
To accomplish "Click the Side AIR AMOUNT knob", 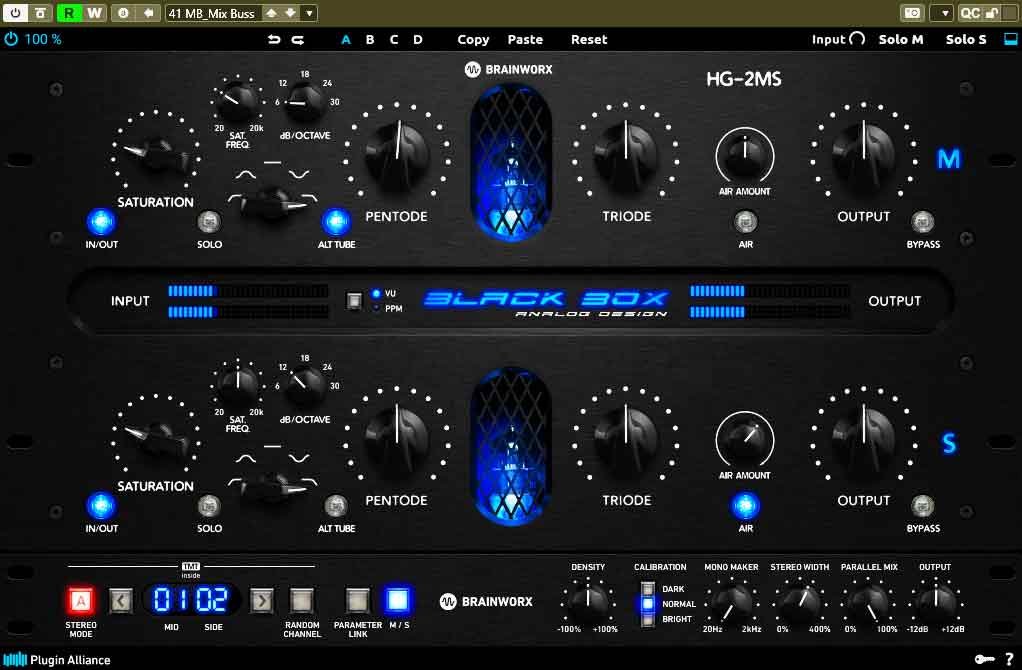I will [x=745, y=441].
